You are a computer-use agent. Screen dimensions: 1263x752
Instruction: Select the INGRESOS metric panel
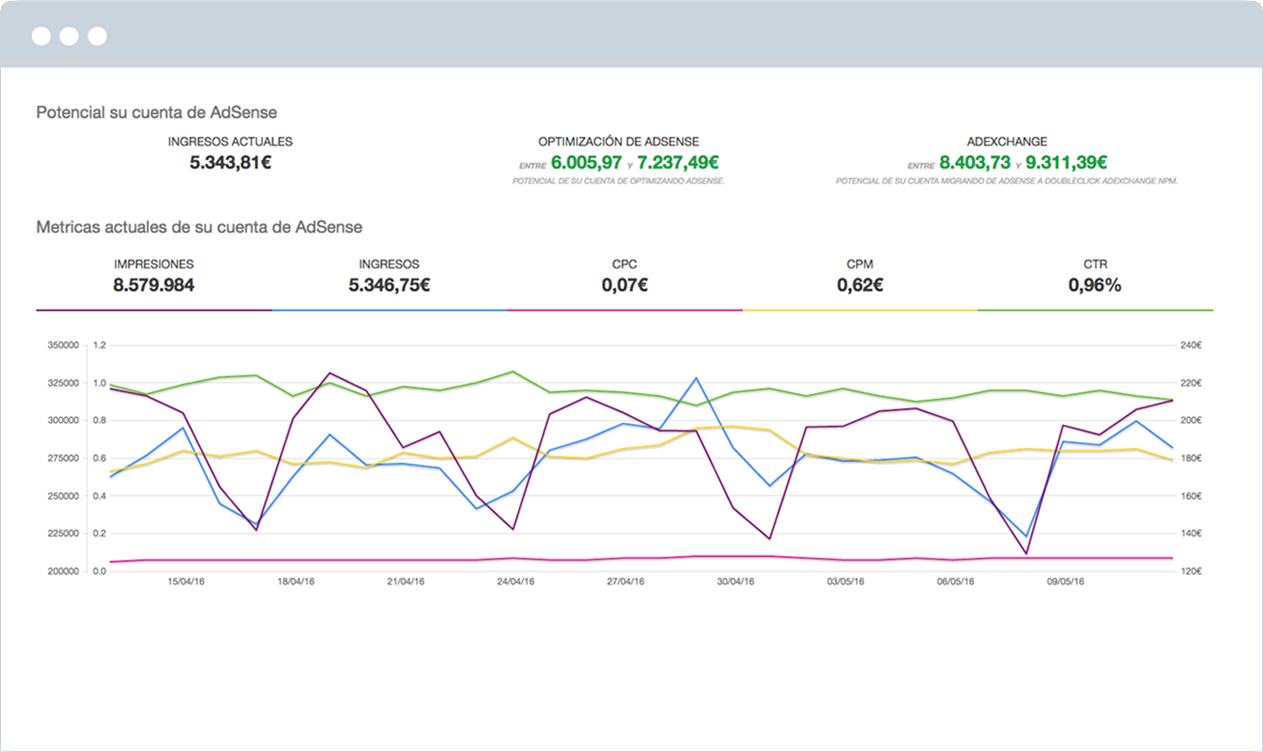point(390,275)
